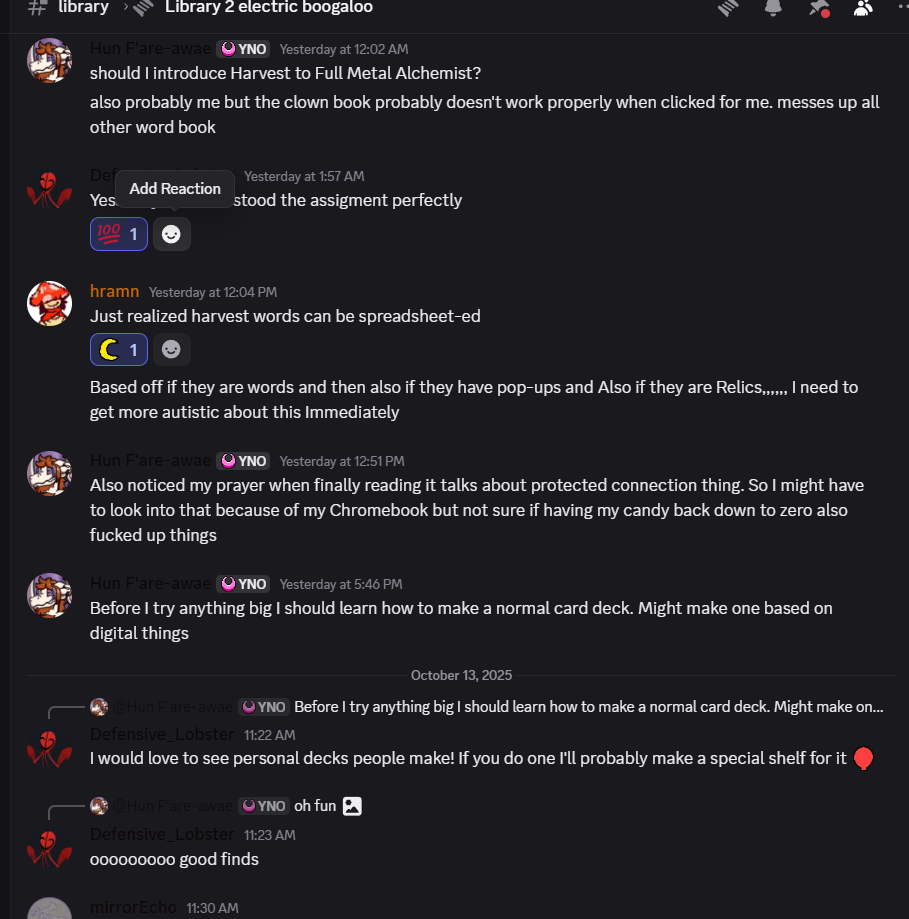Jump to the "oh fun" replied message
Viewport: 909px width, 919px height.
(x=315, y=806)
